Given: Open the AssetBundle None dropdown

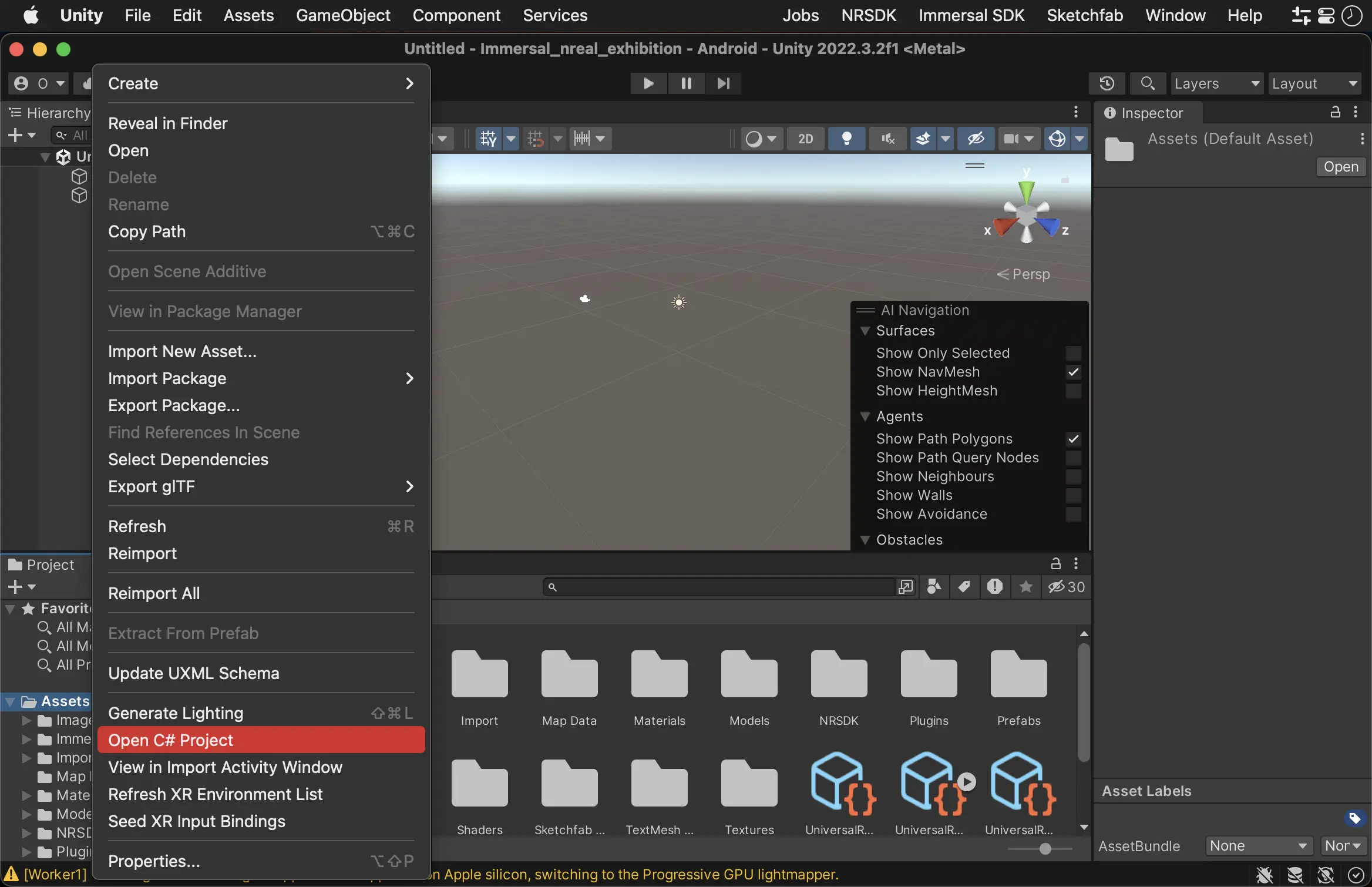Looking at the screenshot, I should (x=1259, y=846).
